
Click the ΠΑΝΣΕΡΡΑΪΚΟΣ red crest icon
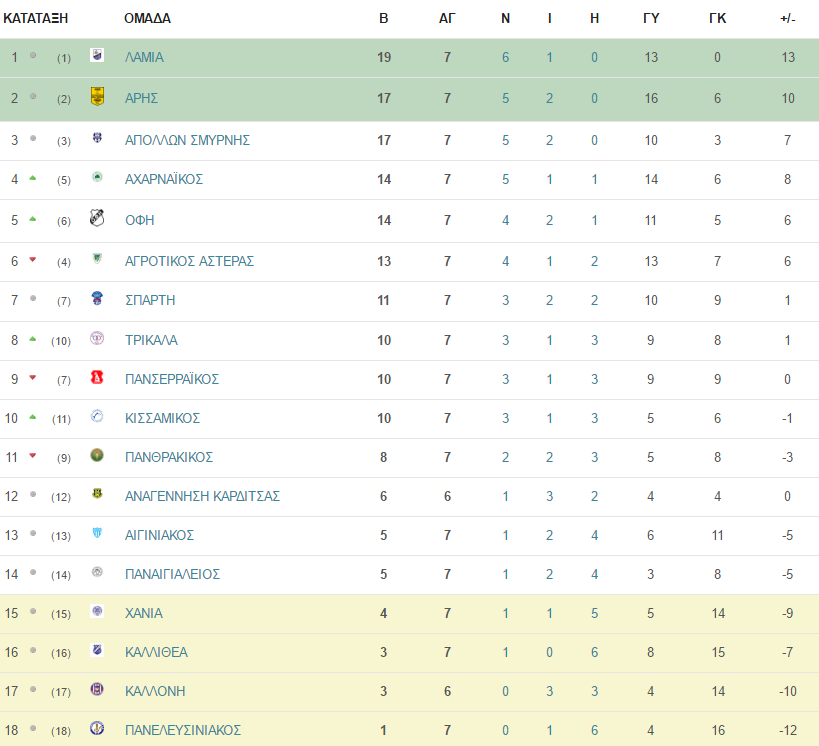coord(97,377)
